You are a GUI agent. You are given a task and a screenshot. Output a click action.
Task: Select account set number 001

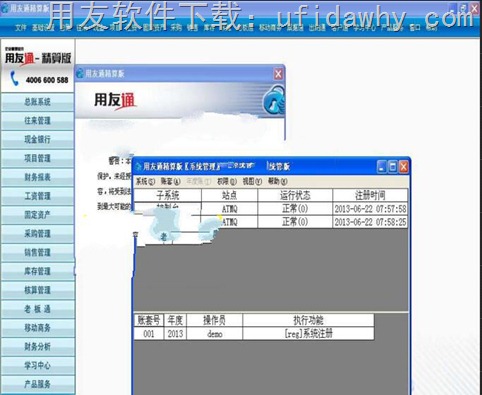click(149, 334)
